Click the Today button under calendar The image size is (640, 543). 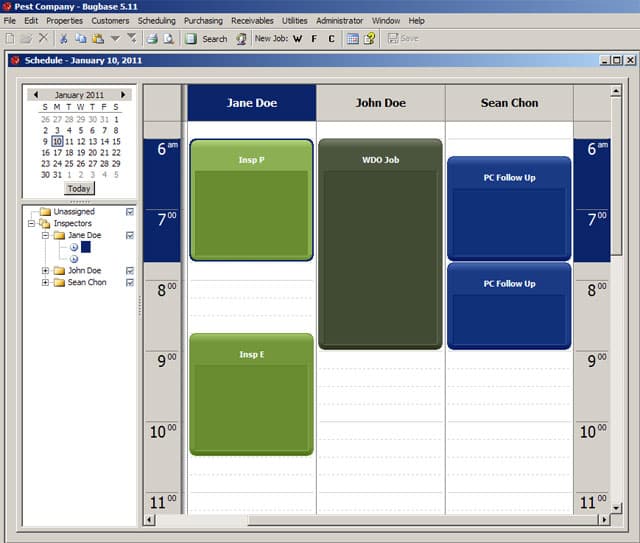[x=79, y=188]
